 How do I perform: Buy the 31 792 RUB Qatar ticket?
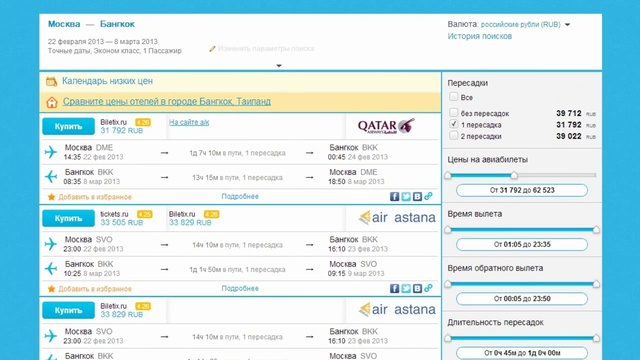68,127
